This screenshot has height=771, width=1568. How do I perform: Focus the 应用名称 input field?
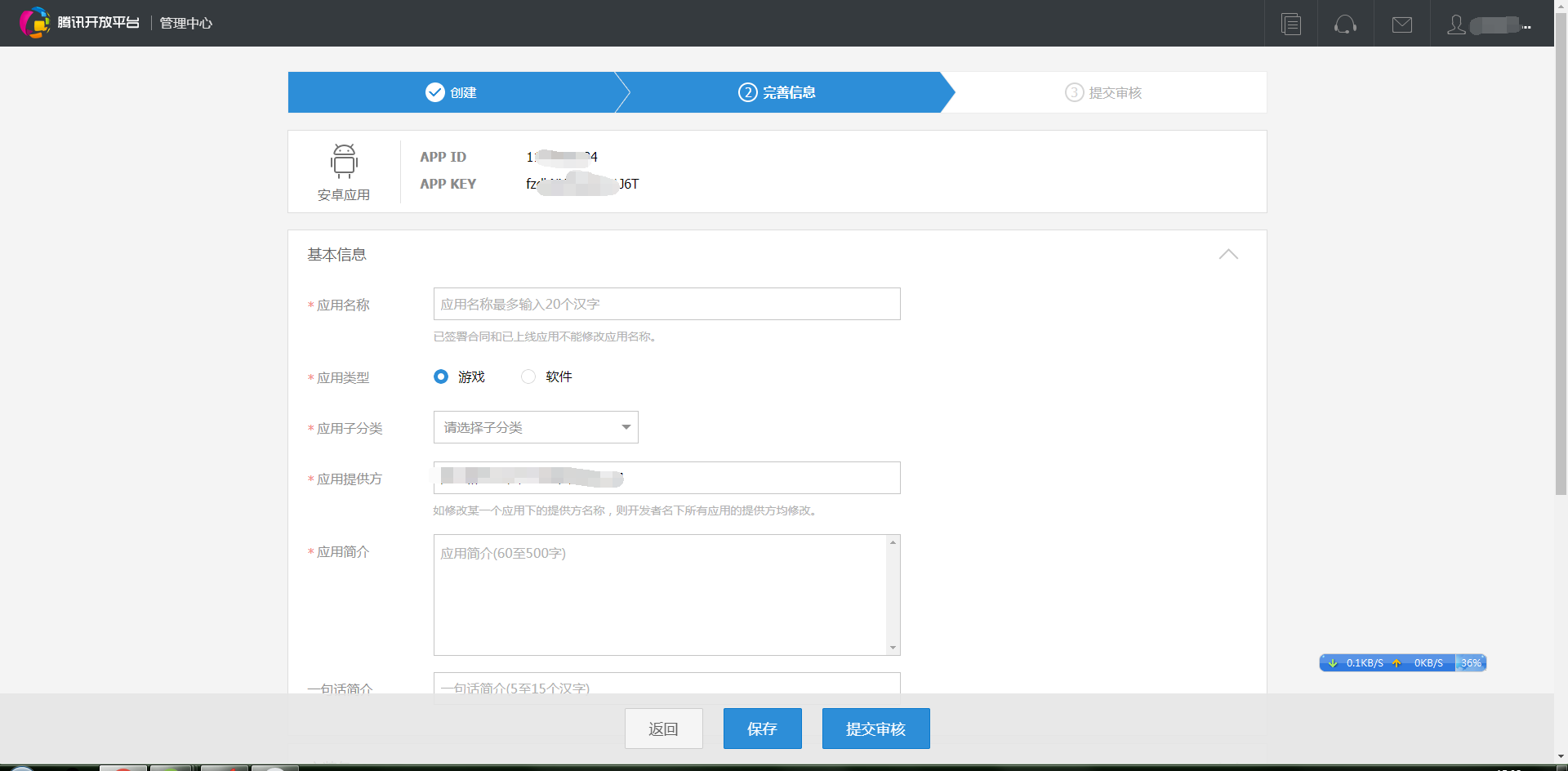pyautogui.click(x=667, y=304)
